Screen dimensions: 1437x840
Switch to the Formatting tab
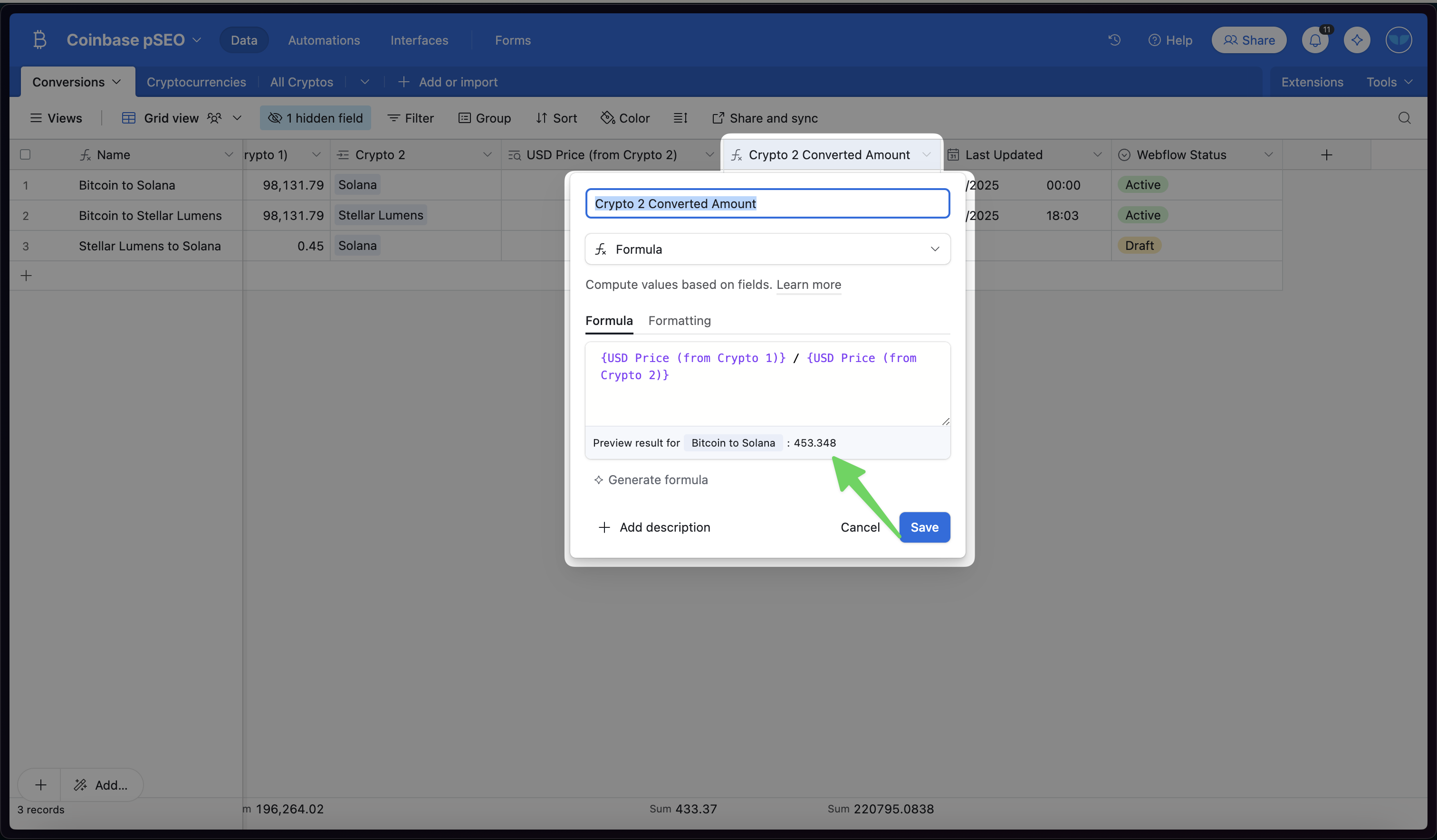coord(679,321)
